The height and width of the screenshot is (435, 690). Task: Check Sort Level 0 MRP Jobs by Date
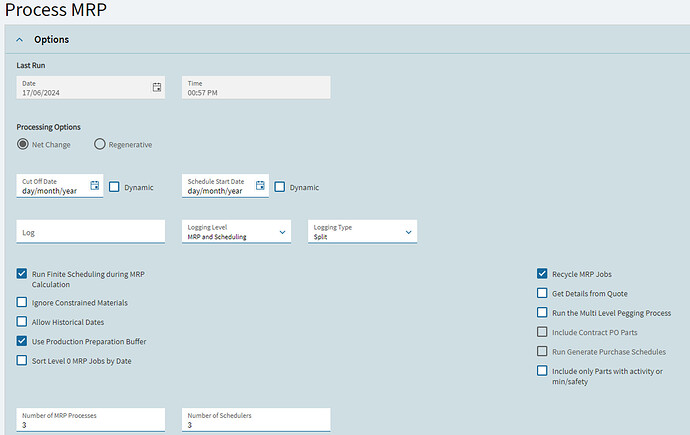[22, 360]
